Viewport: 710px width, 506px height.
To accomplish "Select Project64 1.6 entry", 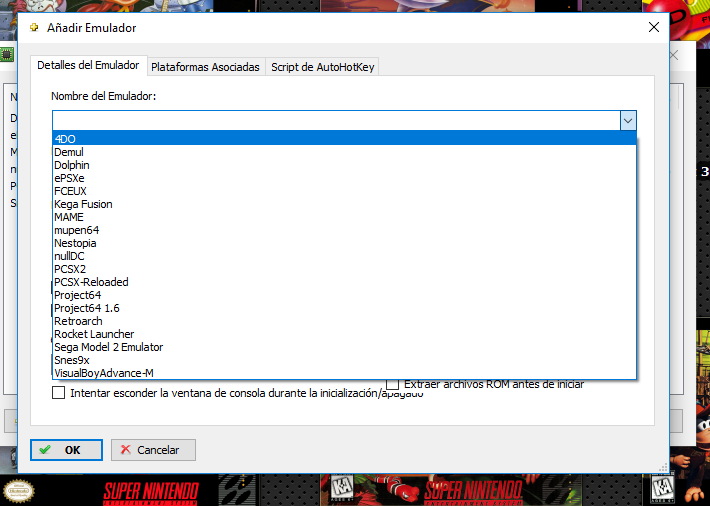I will 344,308.
